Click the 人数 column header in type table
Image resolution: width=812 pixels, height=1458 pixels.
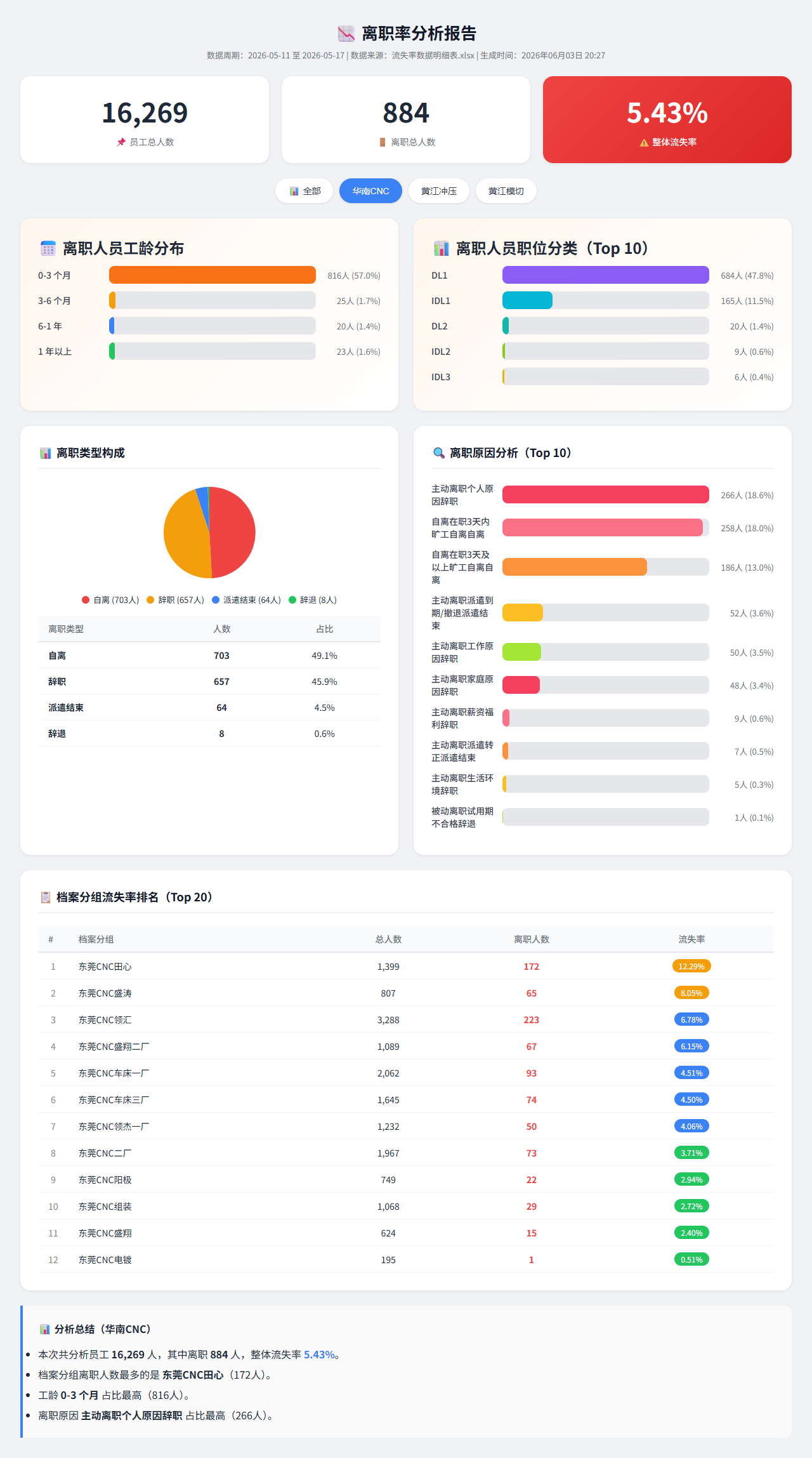221,629
